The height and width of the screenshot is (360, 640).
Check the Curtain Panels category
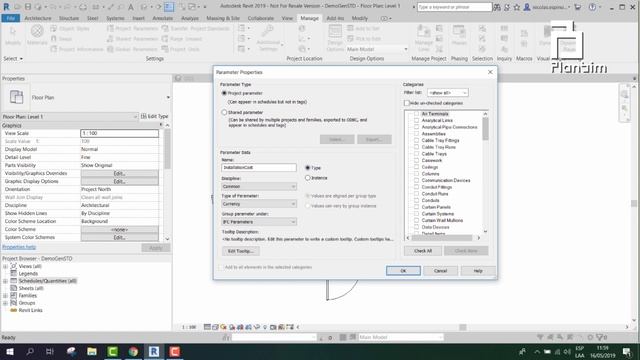pyautogui.click(x=416, y=207)
